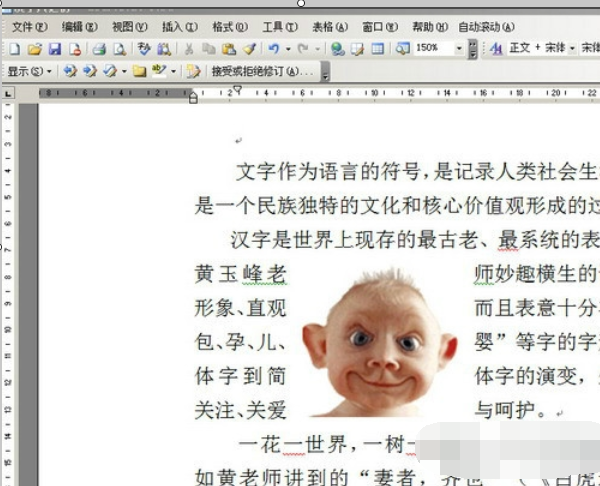The image size is (600, 486).
Task: Activate the Format Painter brush
Action: click(x=249, y=49)
